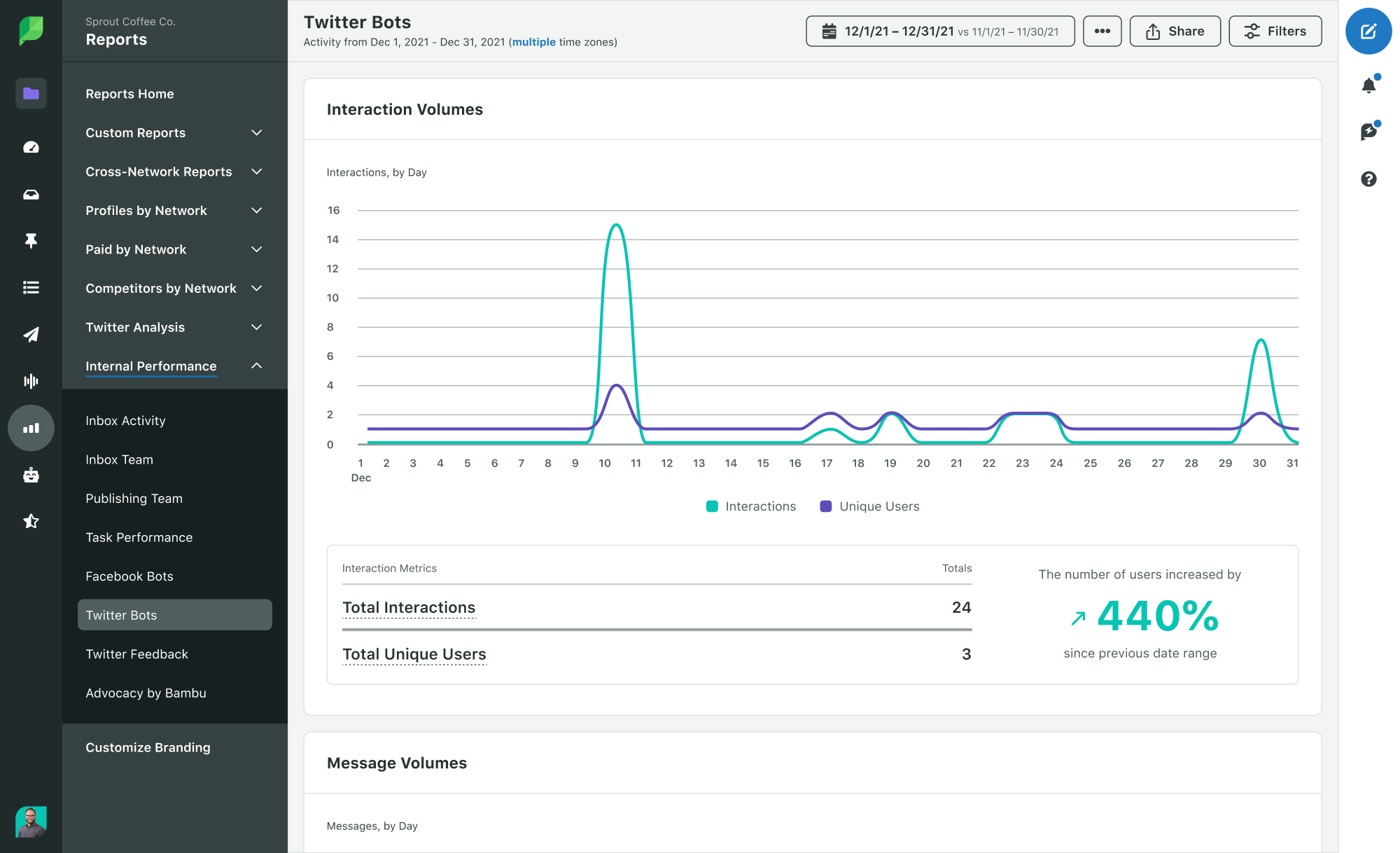1400x853 pixels.
Task: Open Inbox Activity report
Action: (x=125, y=420)
